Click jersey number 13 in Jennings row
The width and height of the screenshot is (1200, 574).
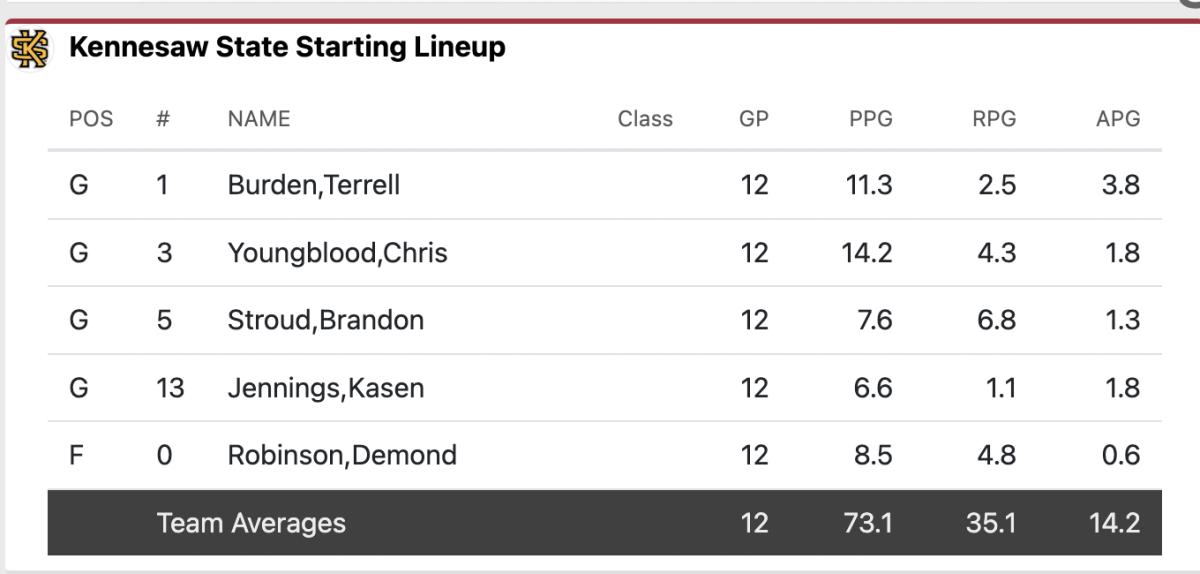click(x=170, y=388)
